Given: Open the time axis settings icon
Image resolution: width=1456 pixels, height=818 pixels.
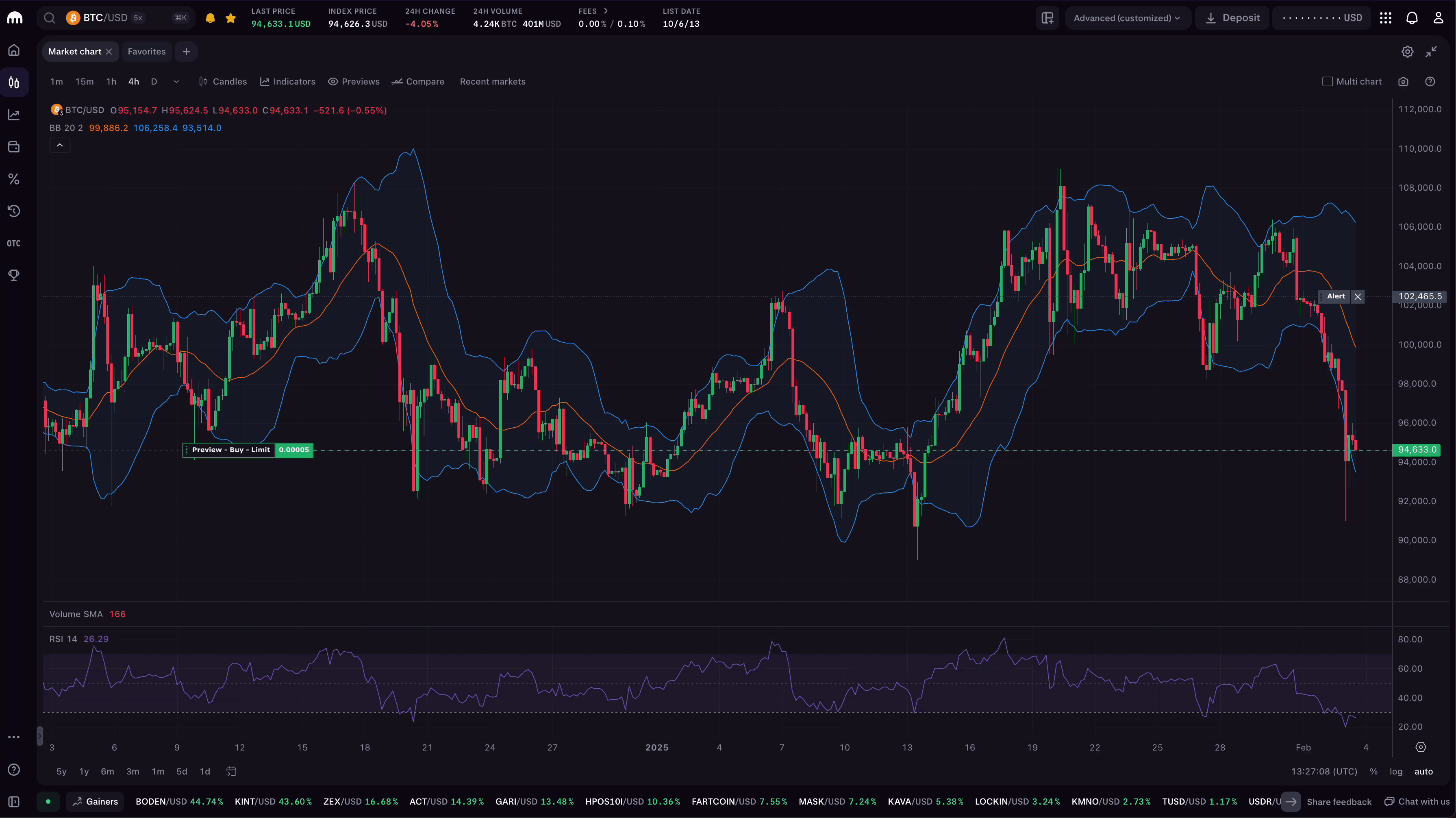Looking at the screenshot, I should [1421, 747].
